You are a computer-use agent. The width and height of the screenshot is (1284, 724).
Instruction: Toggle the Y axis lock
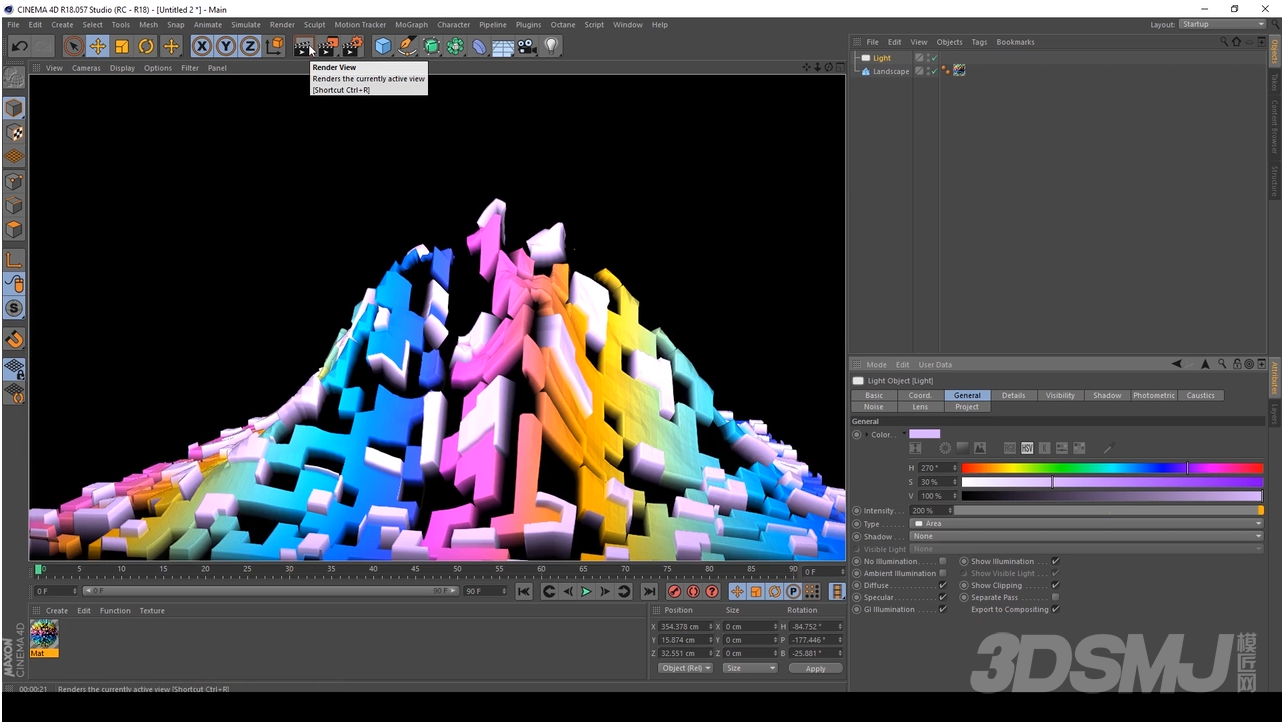[x=226, y=46]
